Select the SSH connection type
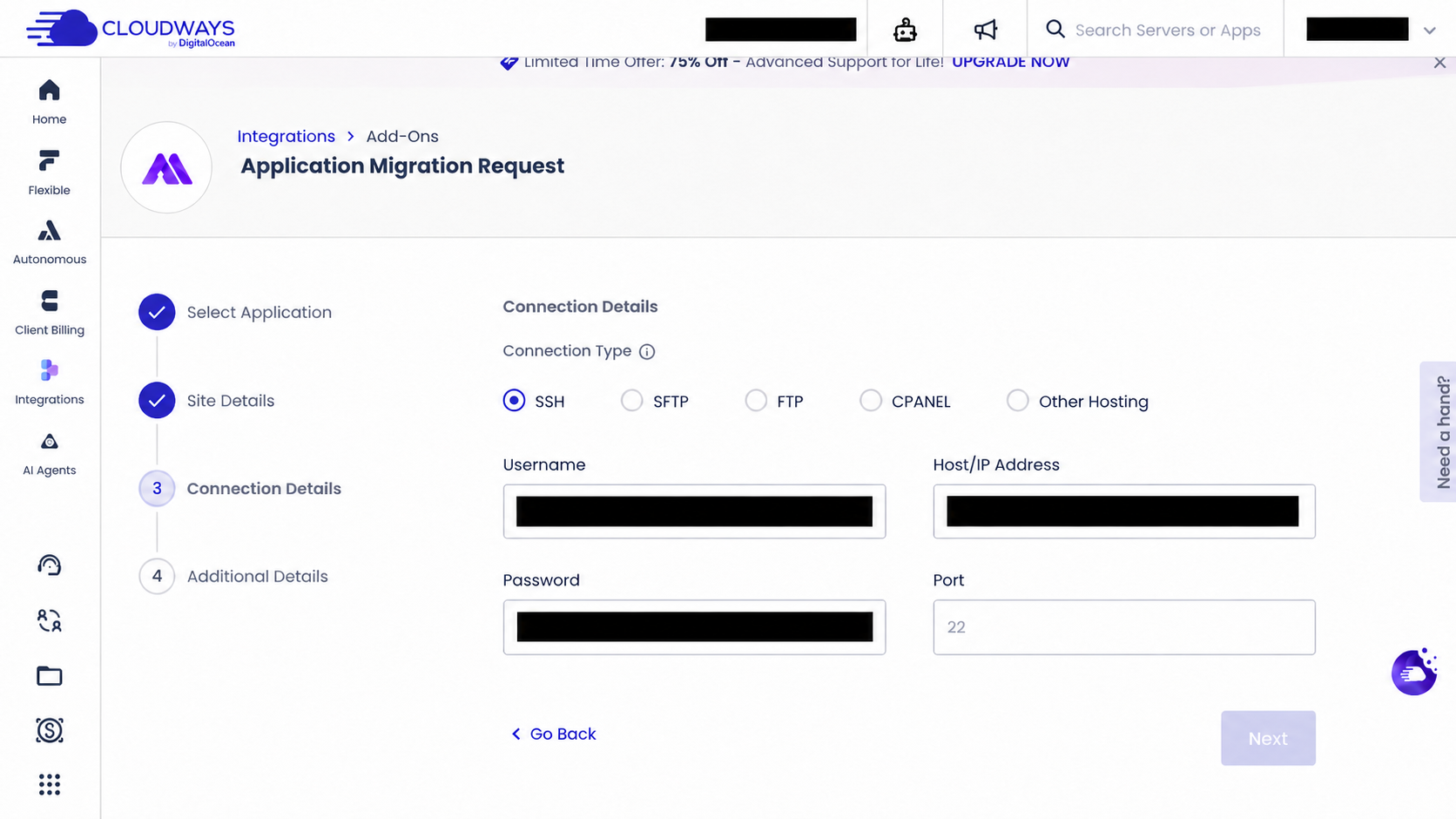Viewport: 1456px width, 819px height. pos(514,401)
